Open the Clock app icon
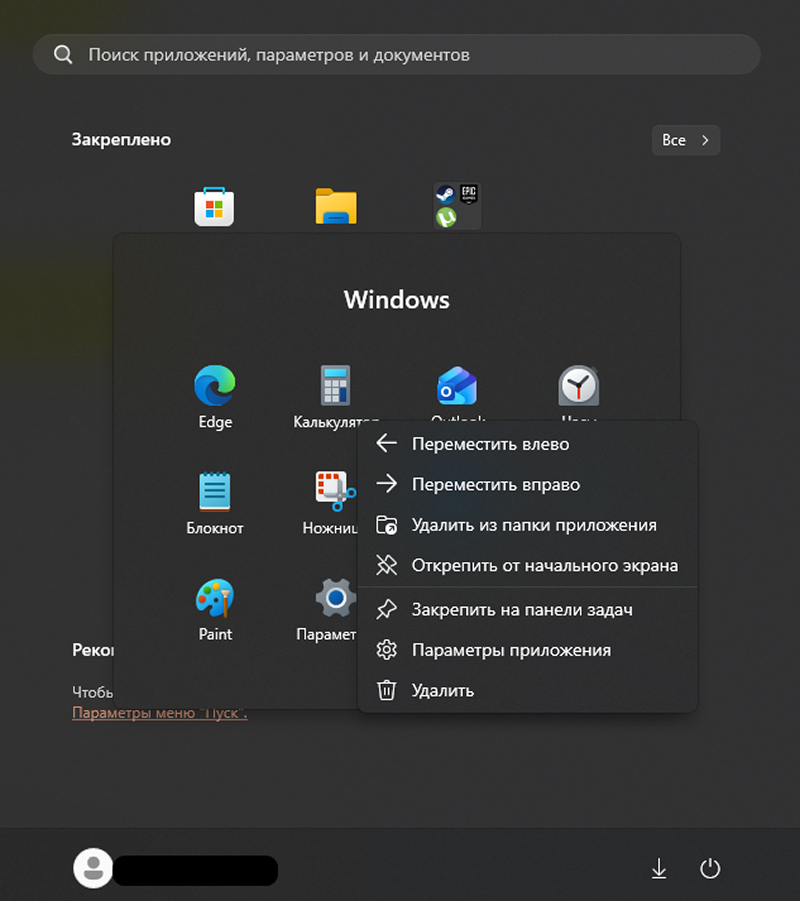This screenshot has height=901, width=800. pos(578,386)
